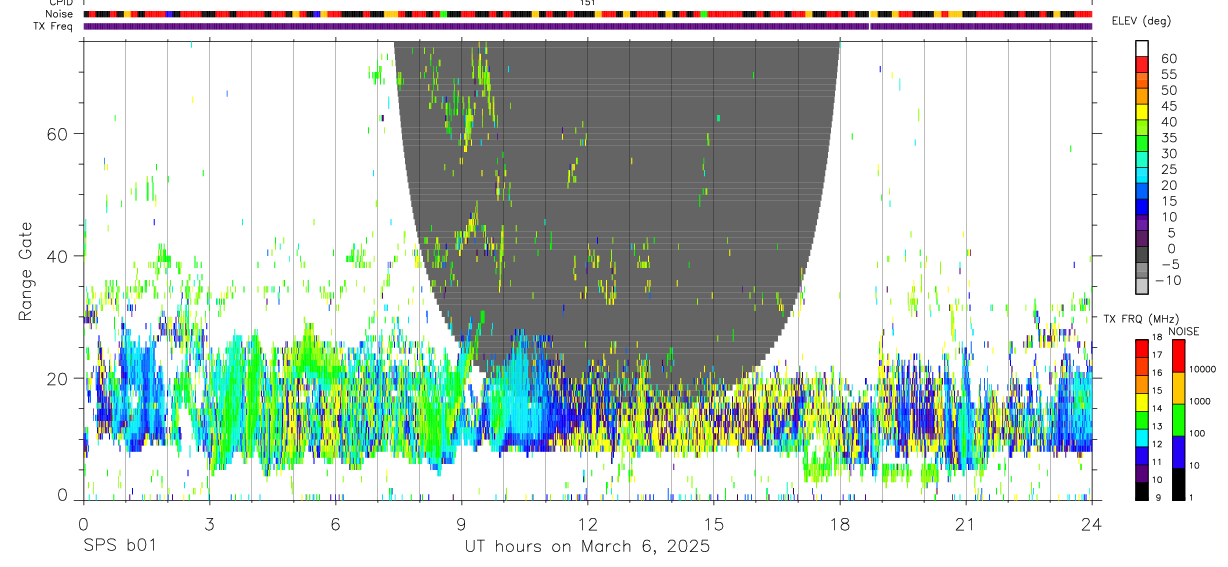
Task: Click the 'ELEV (deg)' colorbar title
Action: [1141, 21]
